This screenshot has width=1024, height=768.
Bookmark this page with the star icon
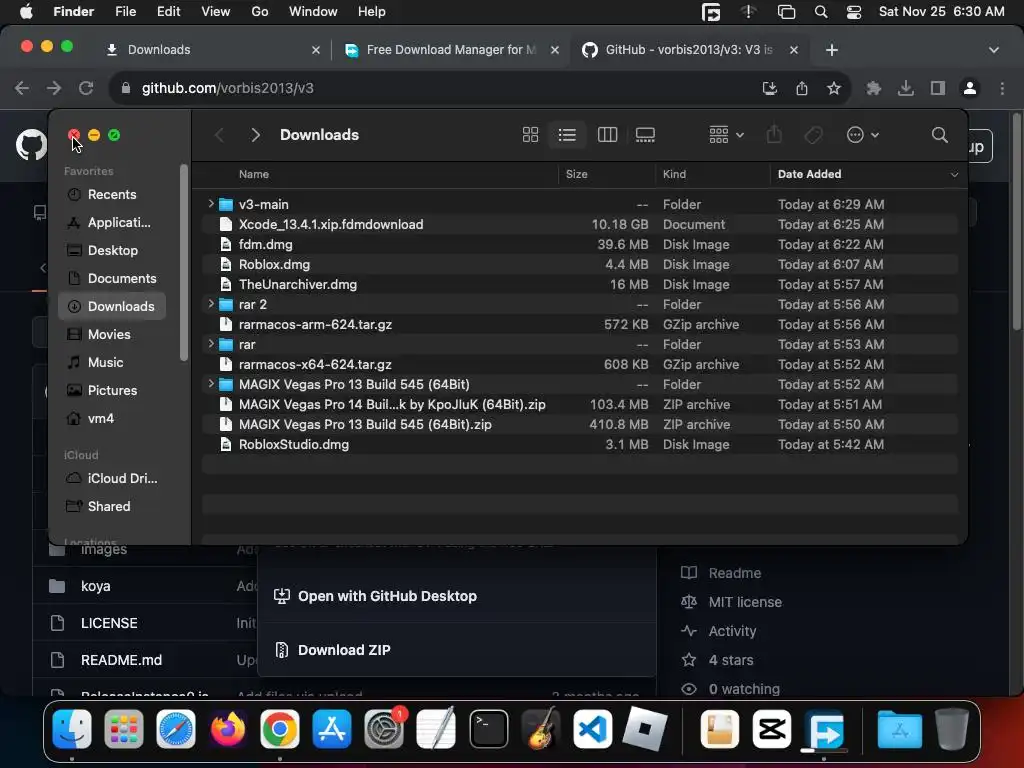(x=833, y=88)
